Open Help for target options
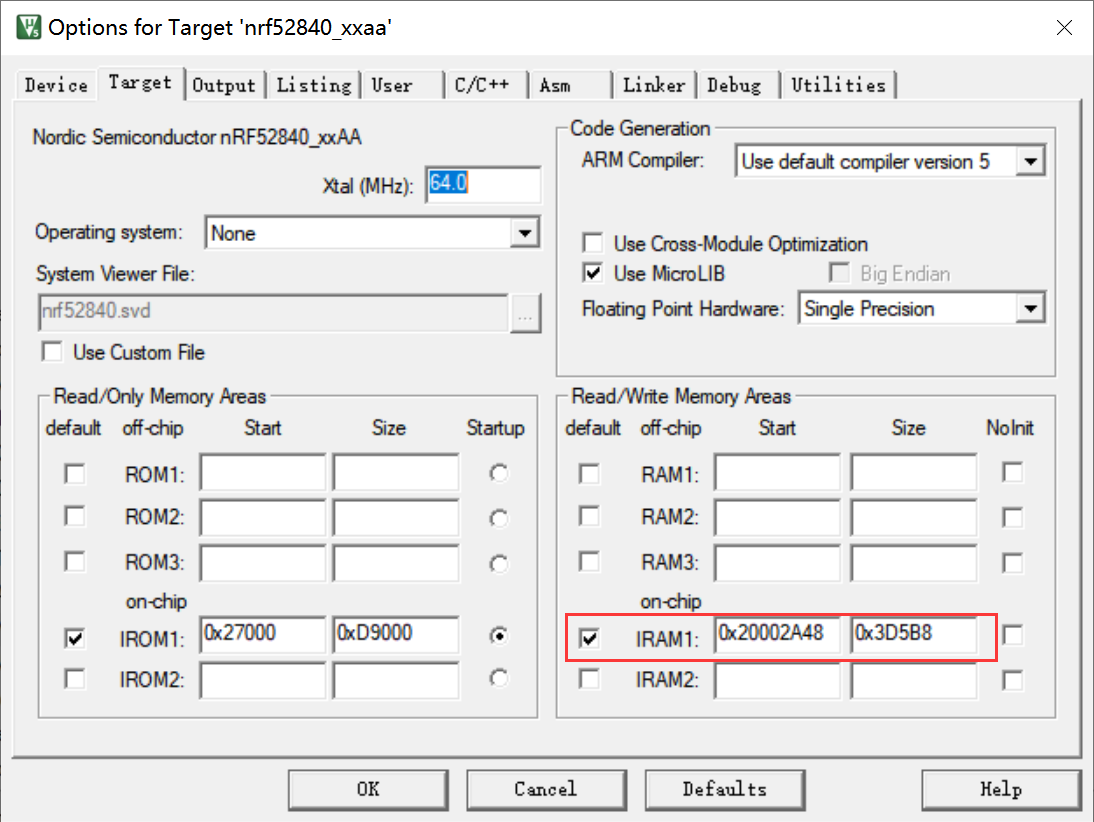The image size is (1094, 822). point(1001,789)
